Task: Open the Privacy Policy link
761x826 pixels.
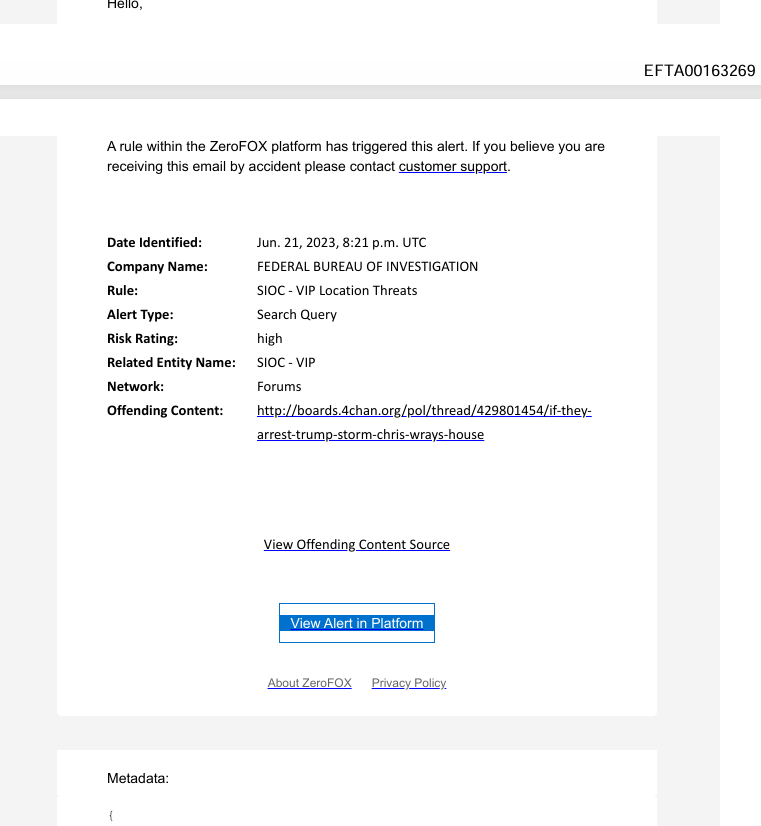Action: point(409,683)
